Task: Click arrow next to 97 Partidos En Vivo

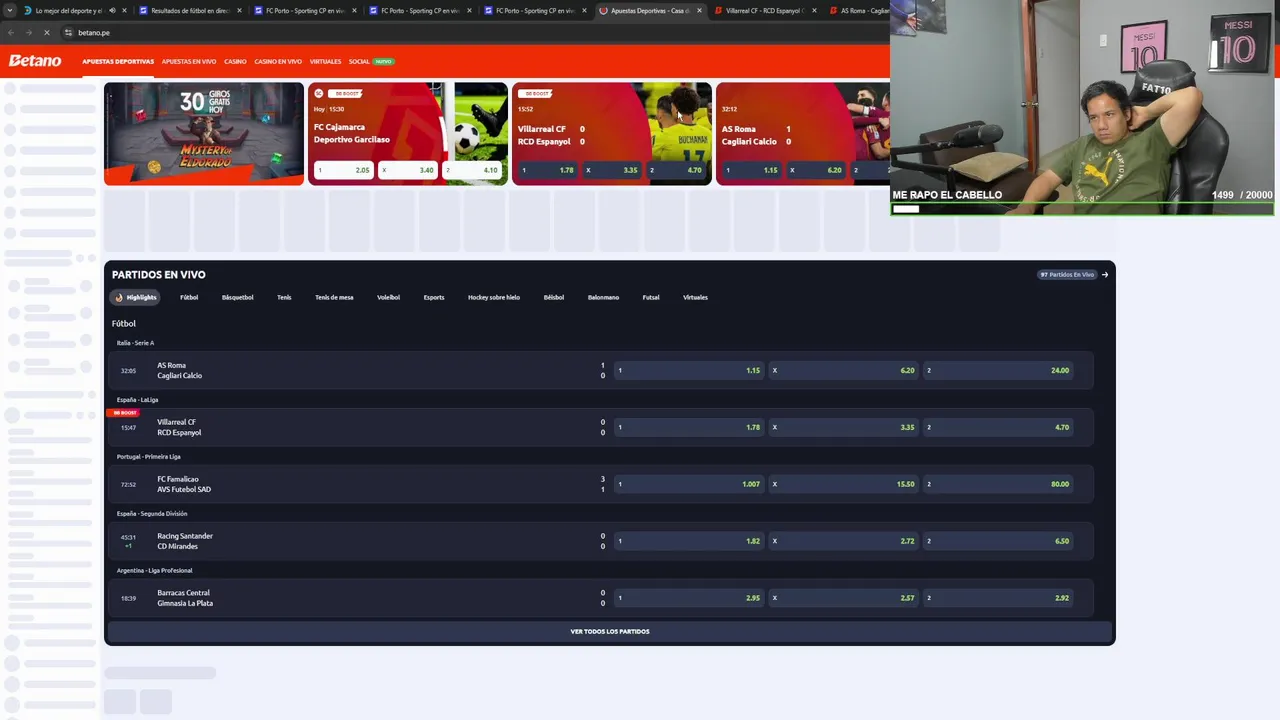Action: [x=1105, y=274]
